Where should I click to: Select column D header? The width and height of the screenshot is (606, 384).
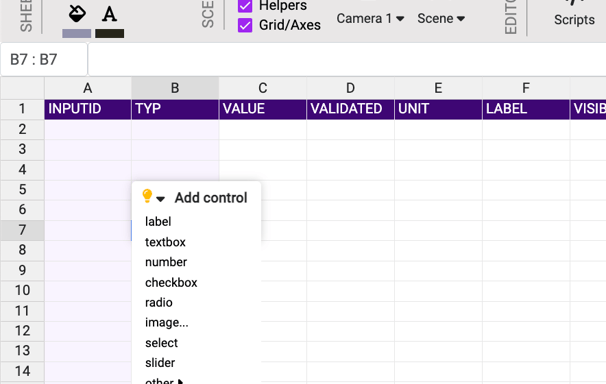(350, 88)
